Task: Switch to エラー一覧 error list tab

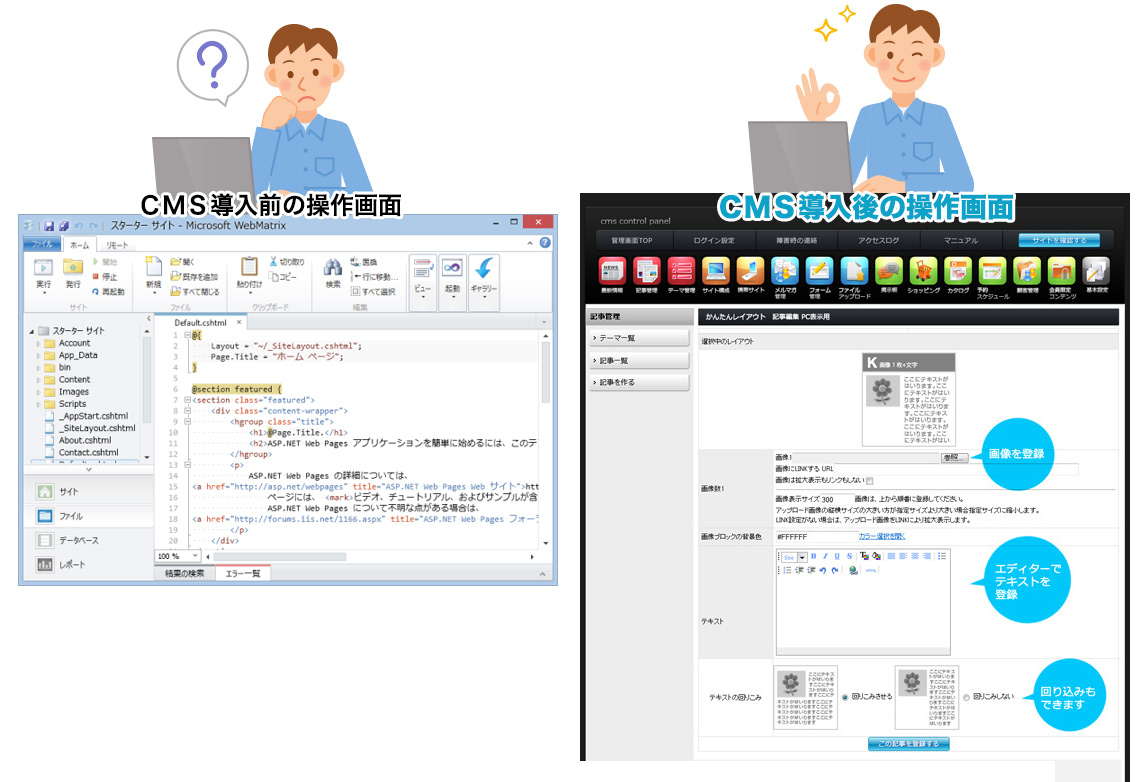Action: 243,573
